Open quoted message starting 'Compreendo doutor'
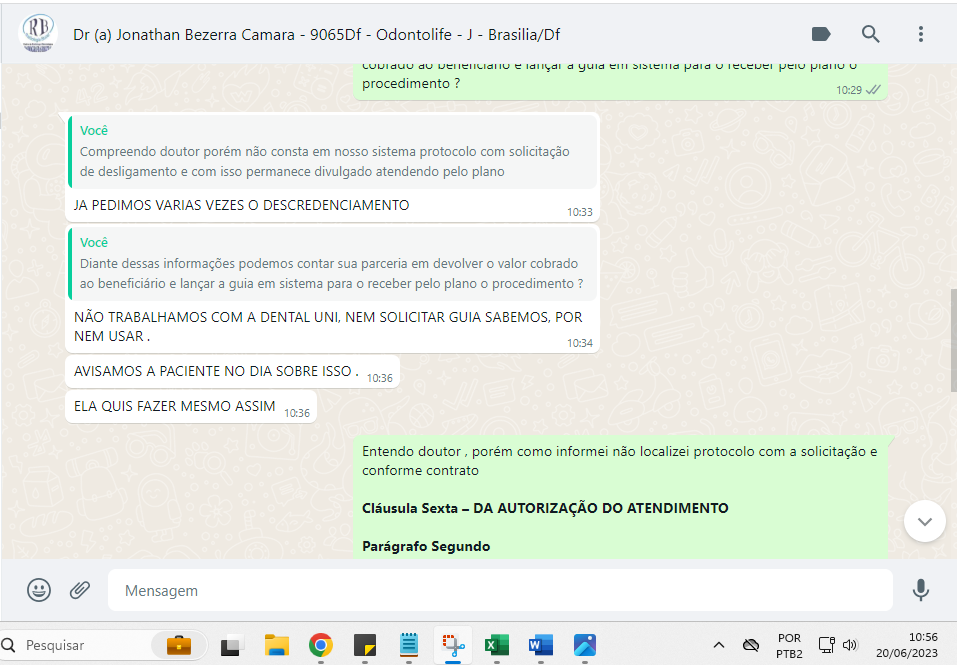The width and height of the screenshot is (957, 665). [333, 152]
